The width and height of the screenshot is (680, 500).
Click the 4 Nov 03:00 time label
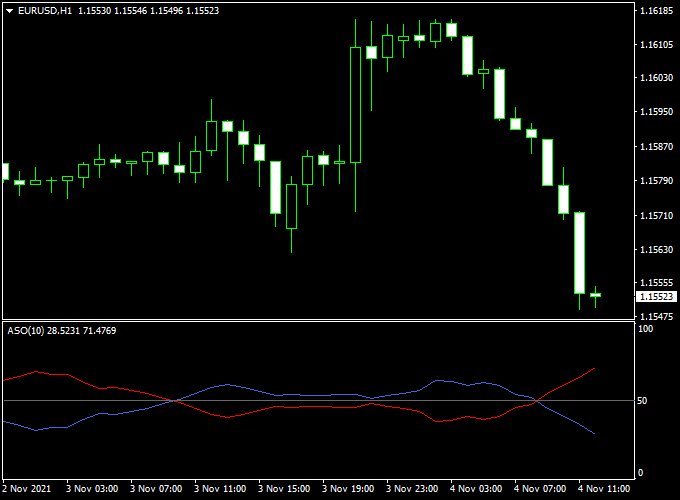click(476, 489)
